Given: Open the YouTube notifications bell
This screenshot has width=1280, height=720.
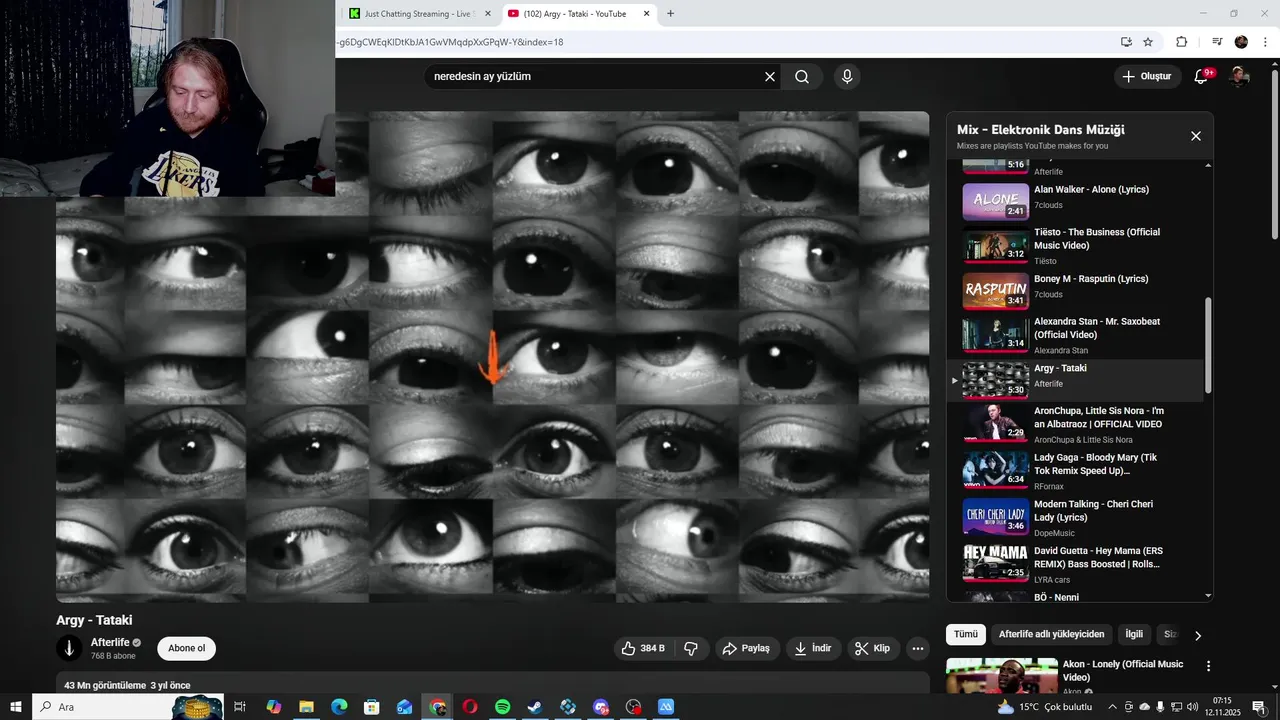Looking at the screenshot, I should (x=1202, y=77).
